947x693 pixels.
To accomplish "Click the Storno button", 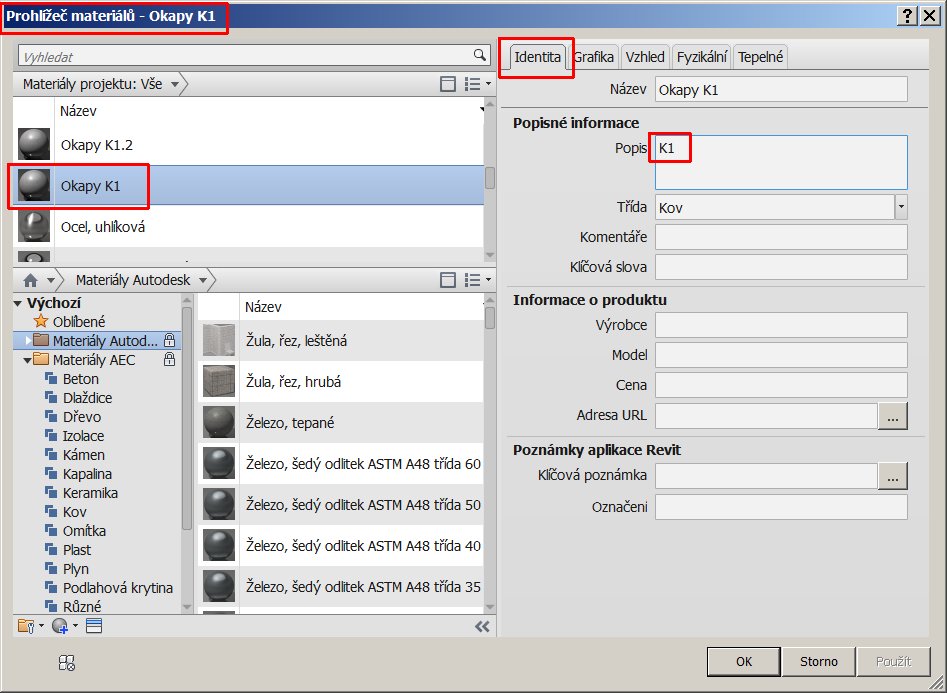I will click(818, 662).
